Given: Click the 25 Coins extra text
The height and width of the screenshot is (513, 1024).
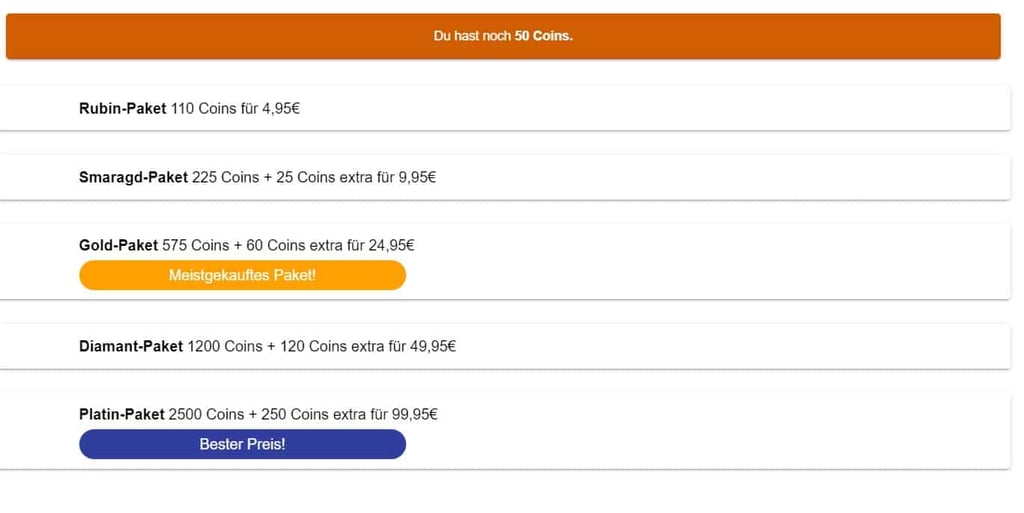Looking at the screenshot, I should 324,177.
